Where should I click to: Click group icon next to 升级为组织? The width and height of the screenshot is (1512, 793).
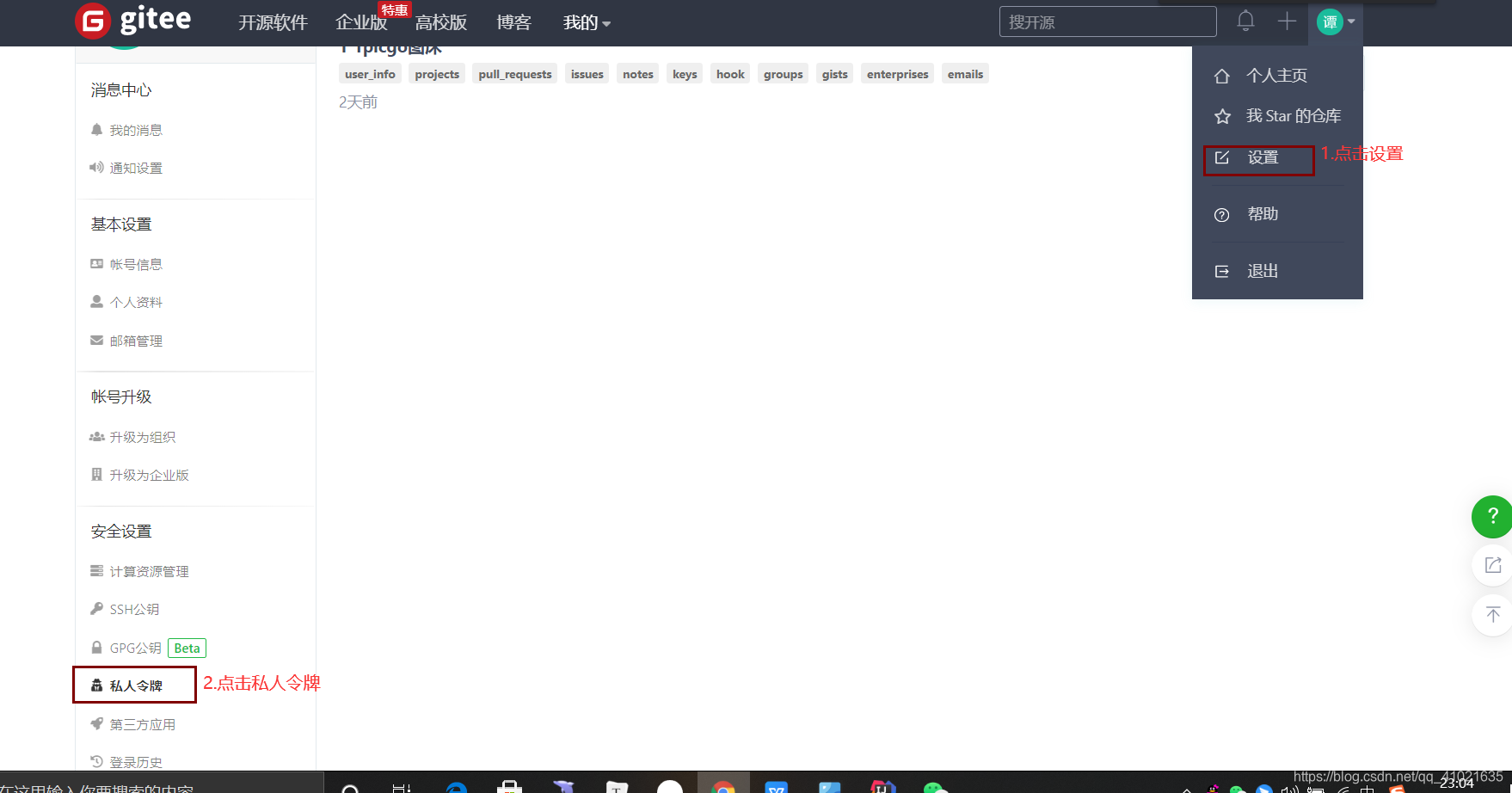click(96, 437)
